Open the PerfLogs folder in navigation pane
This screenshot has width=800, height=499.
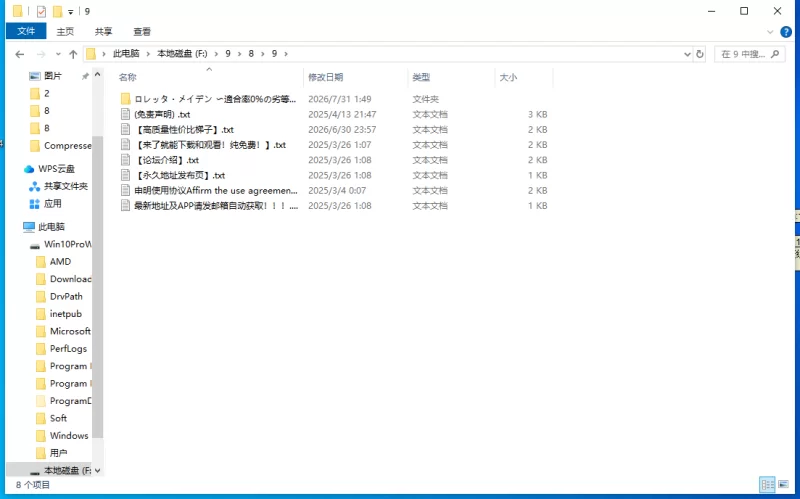(x=68, y=348)
